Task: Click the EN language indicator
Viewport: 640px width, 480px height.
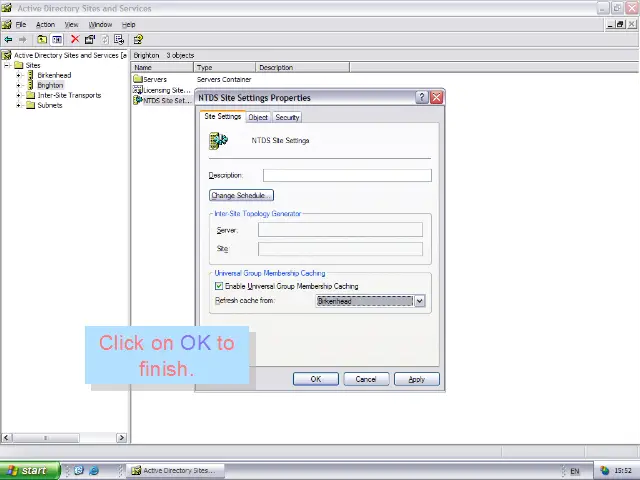Action: 575,471
